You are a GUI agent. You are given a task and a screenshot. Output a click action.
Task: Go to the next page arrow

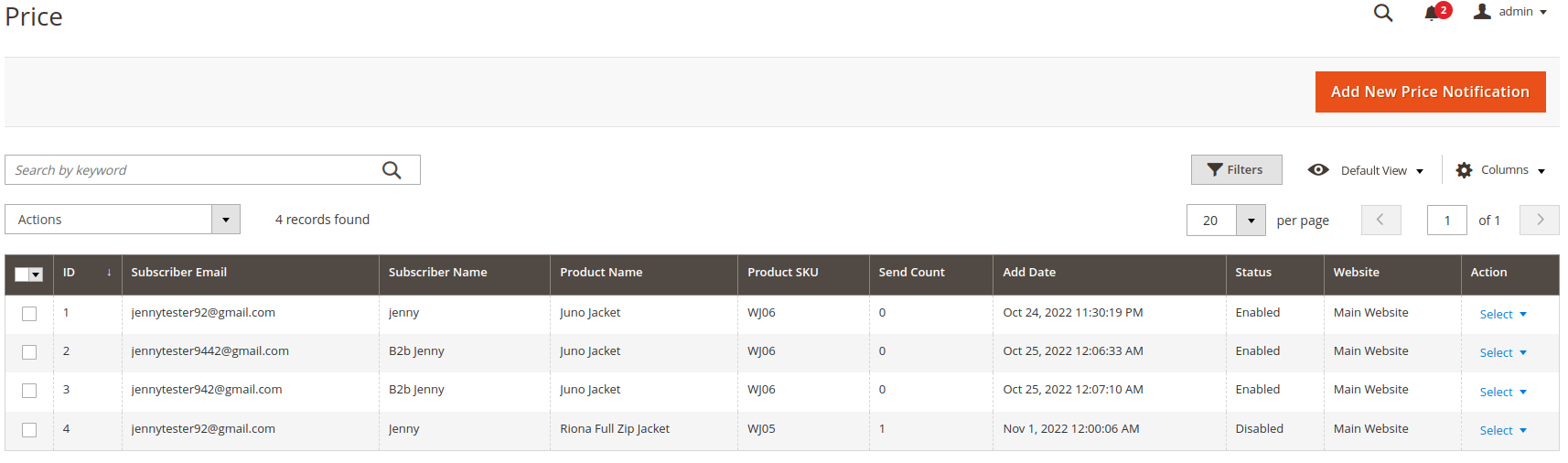tap(1539, 220)
